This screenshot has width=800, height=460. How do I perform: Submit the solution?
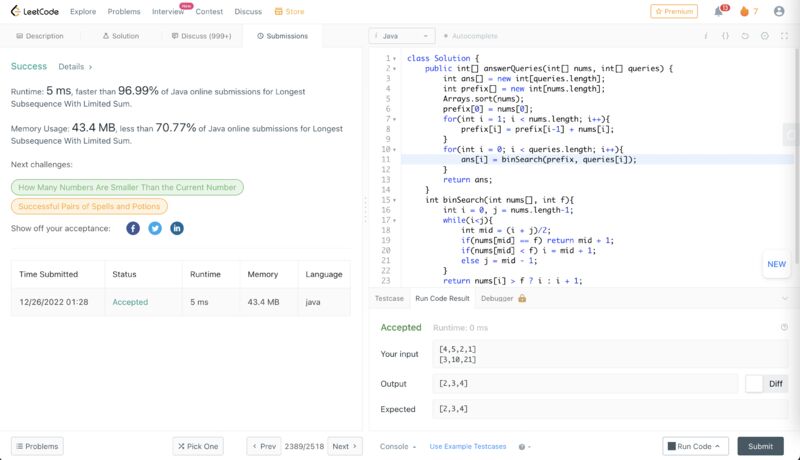tap(760, 446)
